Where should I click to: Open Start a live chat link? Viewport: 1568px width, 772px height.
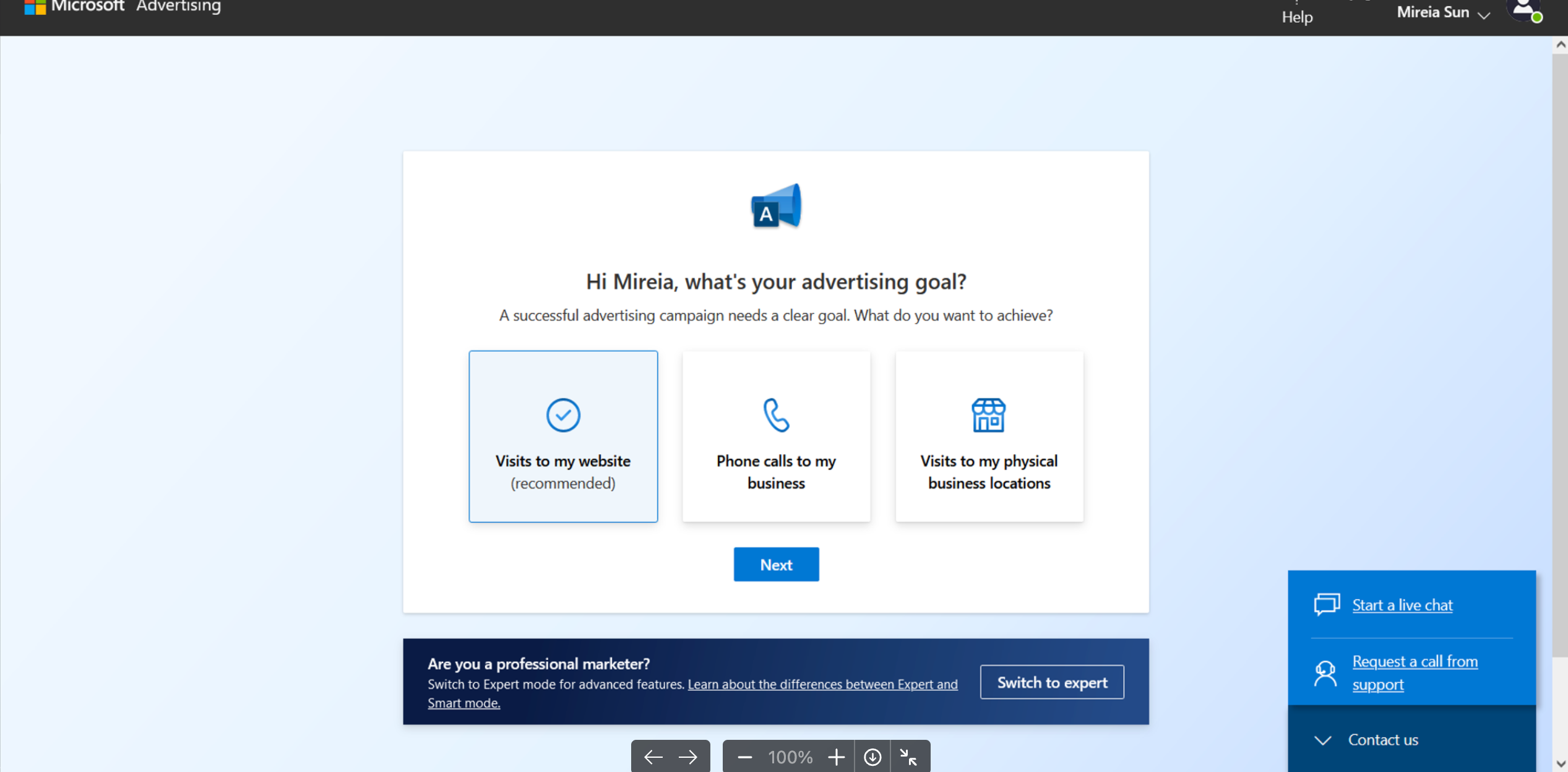tap(1402, 604)
